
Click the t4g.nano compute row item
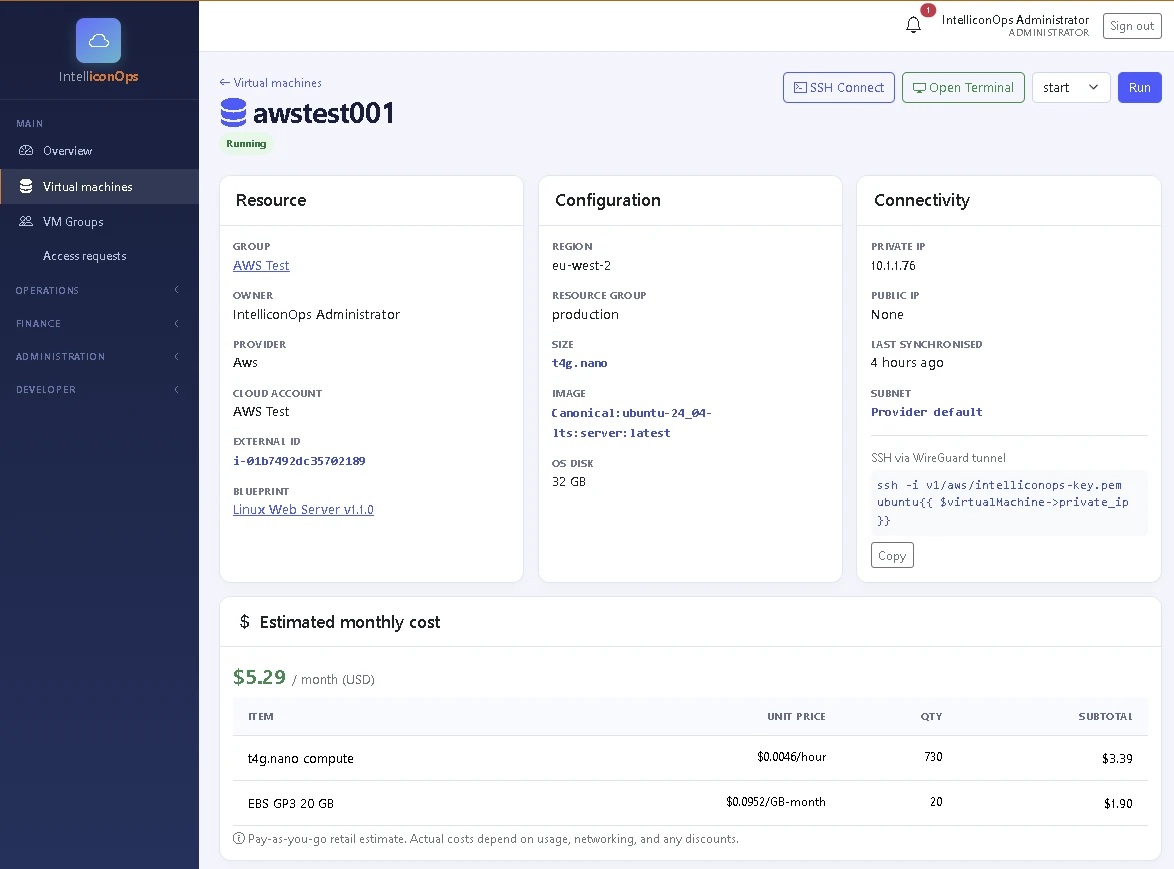coord(300,758)
